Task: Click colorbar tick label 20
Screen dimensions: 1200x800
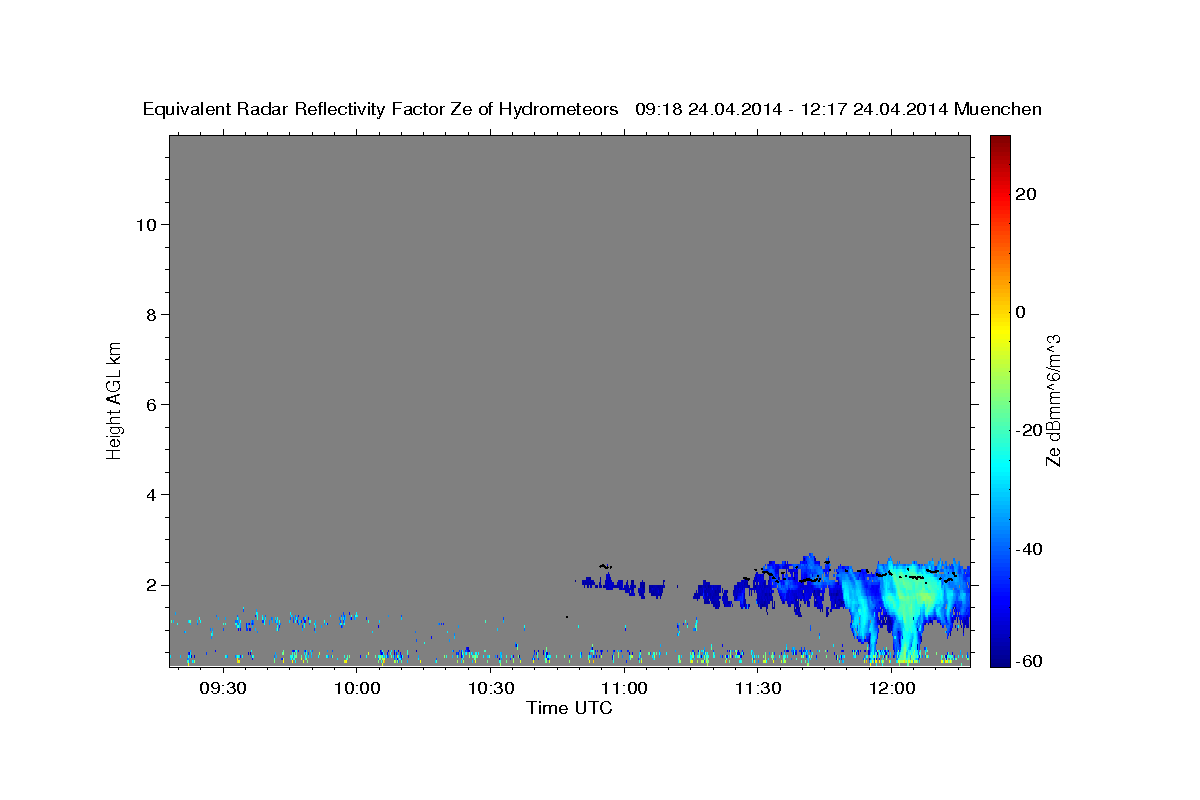Action: point(1026,194)
